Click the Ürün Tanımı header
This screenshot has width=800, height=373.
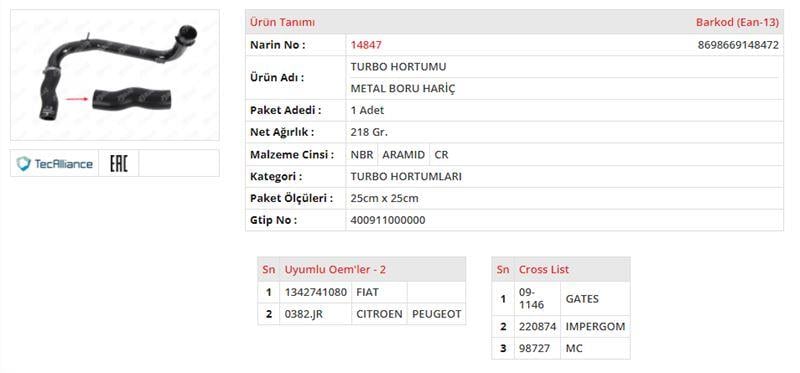(x=282, y=22)
